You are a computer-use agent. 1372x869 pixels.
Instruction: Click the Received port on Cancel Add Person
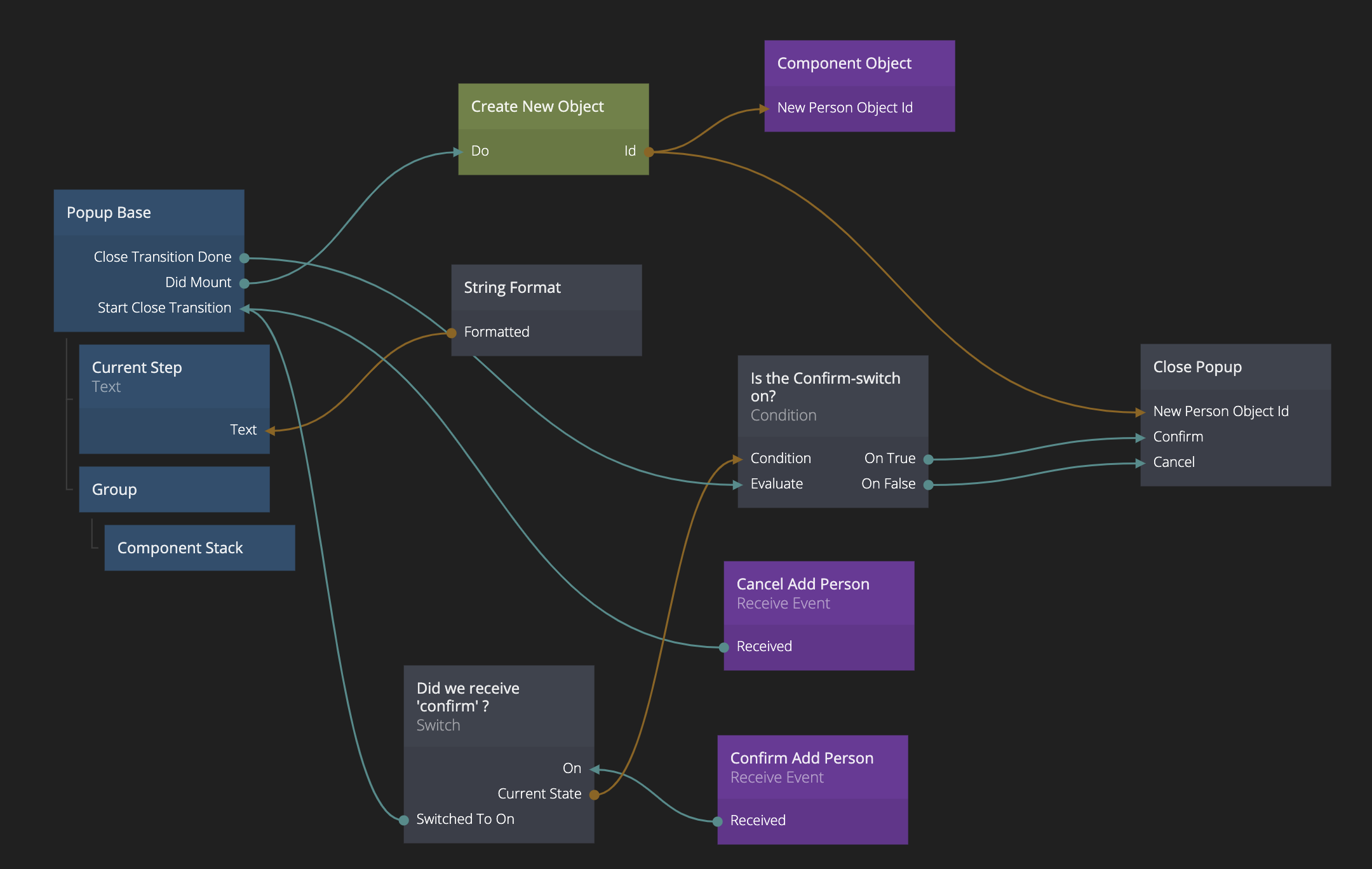723,647
